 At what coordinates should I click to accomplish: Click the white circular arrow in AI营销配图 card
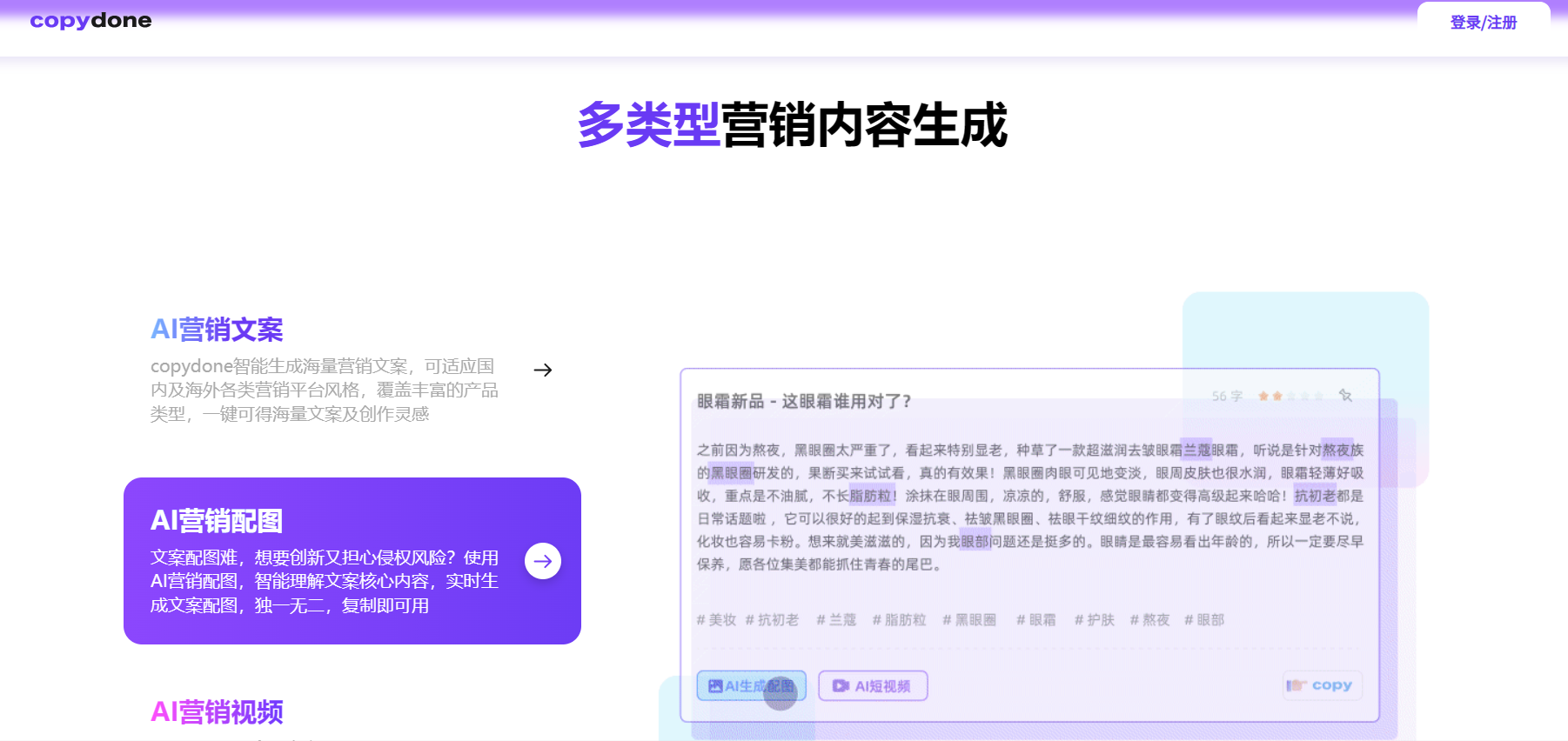pyautogui.click(x=543, y=561)
